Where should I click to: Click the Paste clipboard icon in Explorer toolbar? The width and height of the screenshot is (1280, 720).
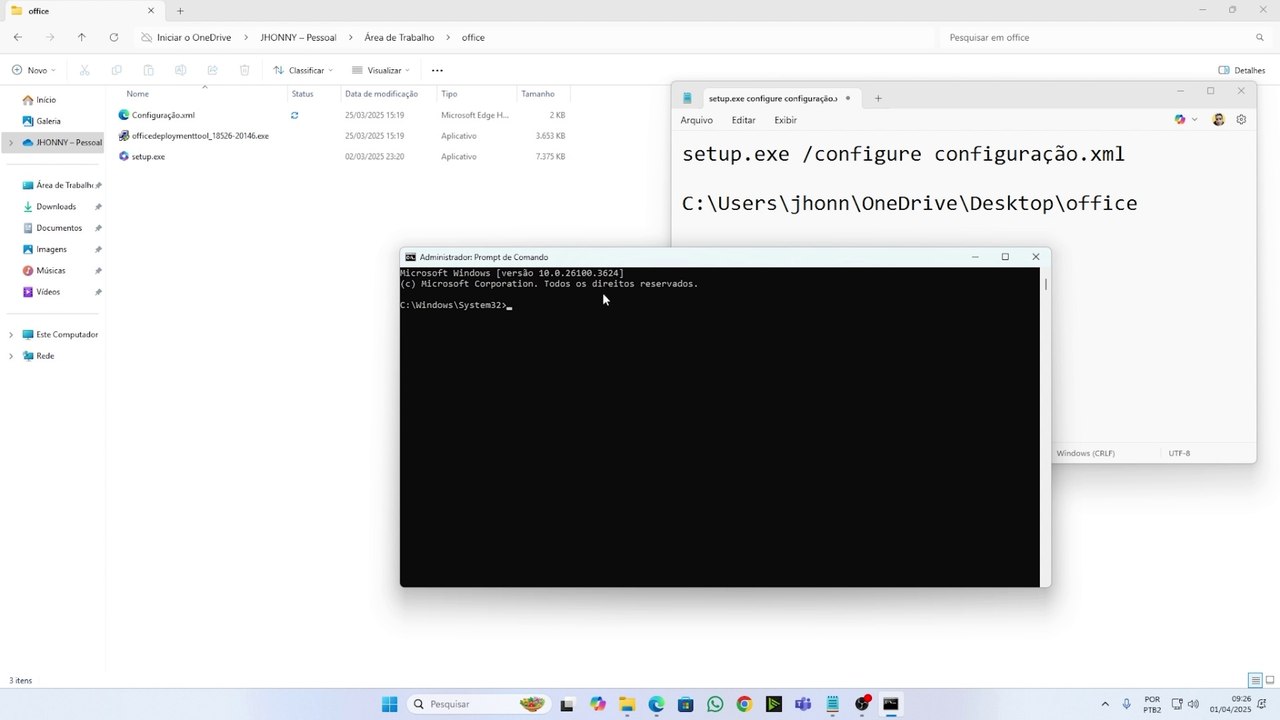pyautogui.click(x=148, y=70)
